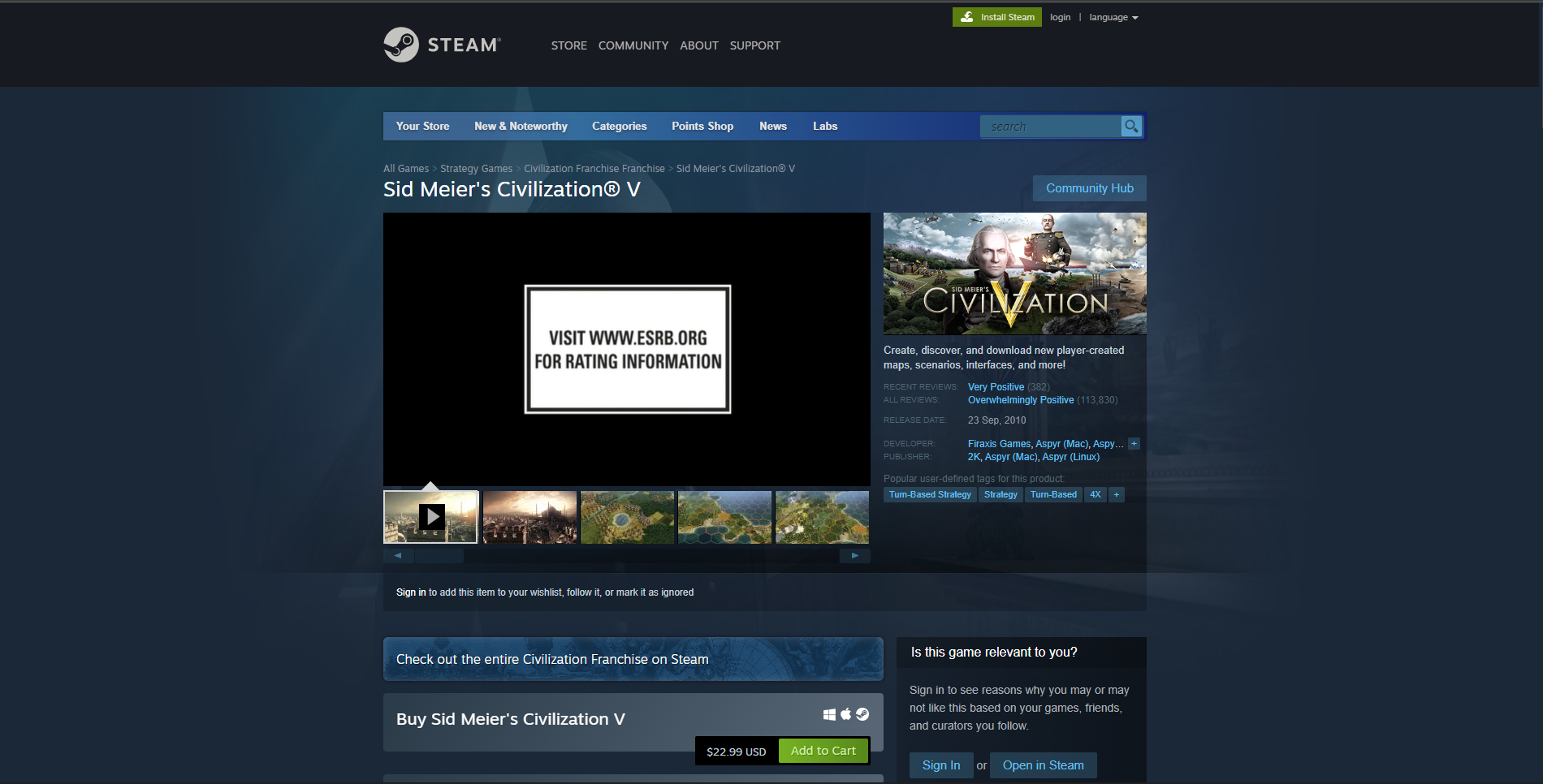Click the Windows platform icon

[x=829, y=714]
